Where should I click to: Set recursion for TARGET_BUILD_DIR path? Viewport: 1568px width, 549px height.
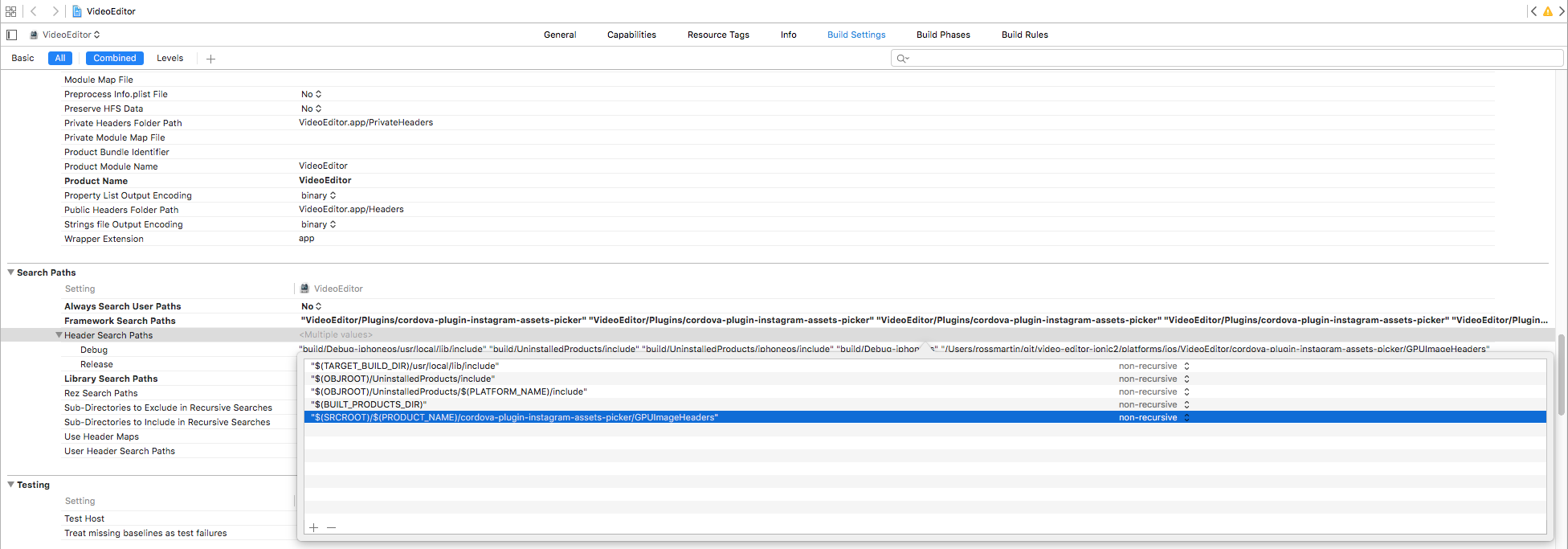(x=1154, y=366)
